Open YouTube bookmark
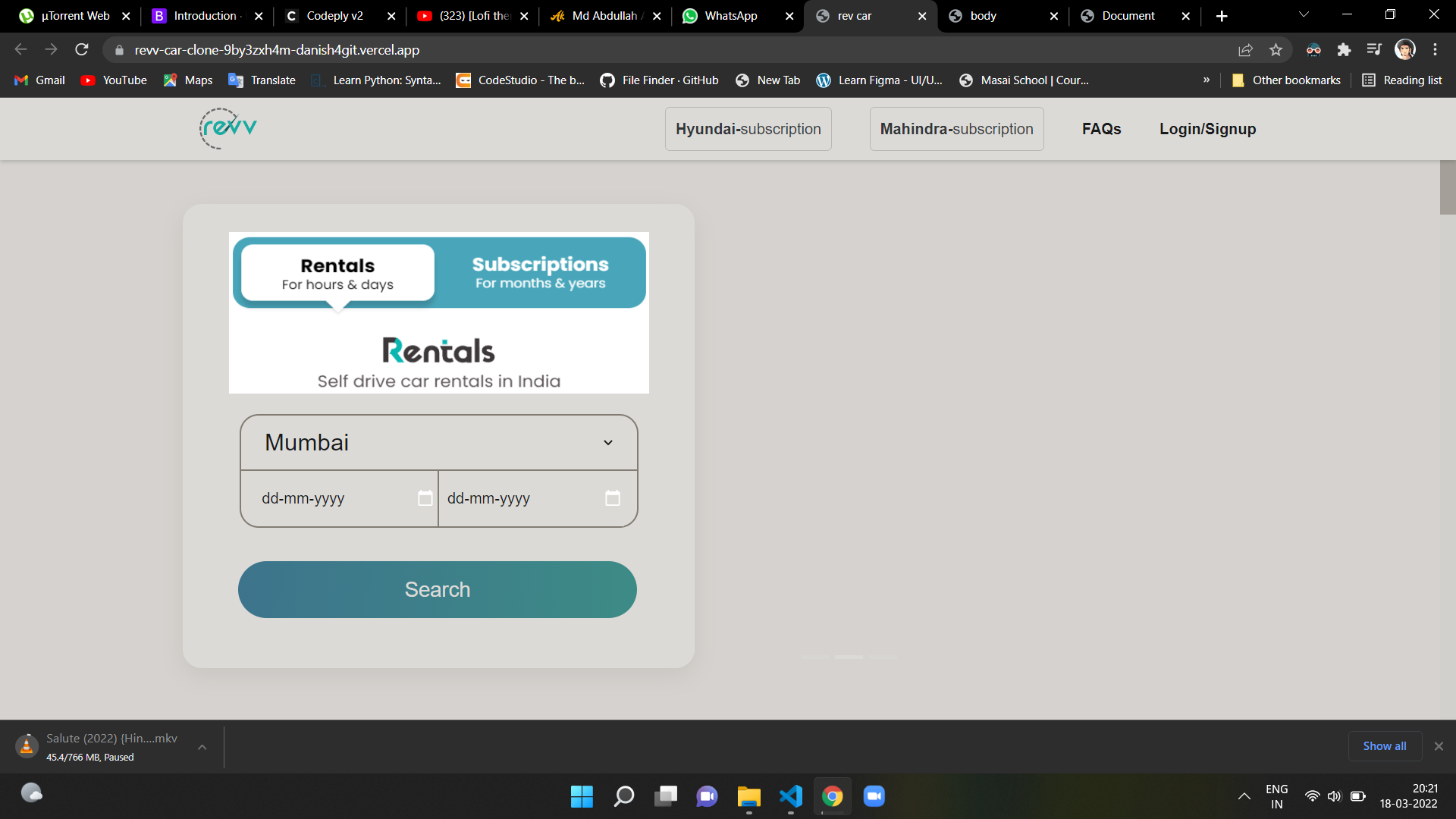Viewport: 1456px width, 819px height. pos(114,80)
